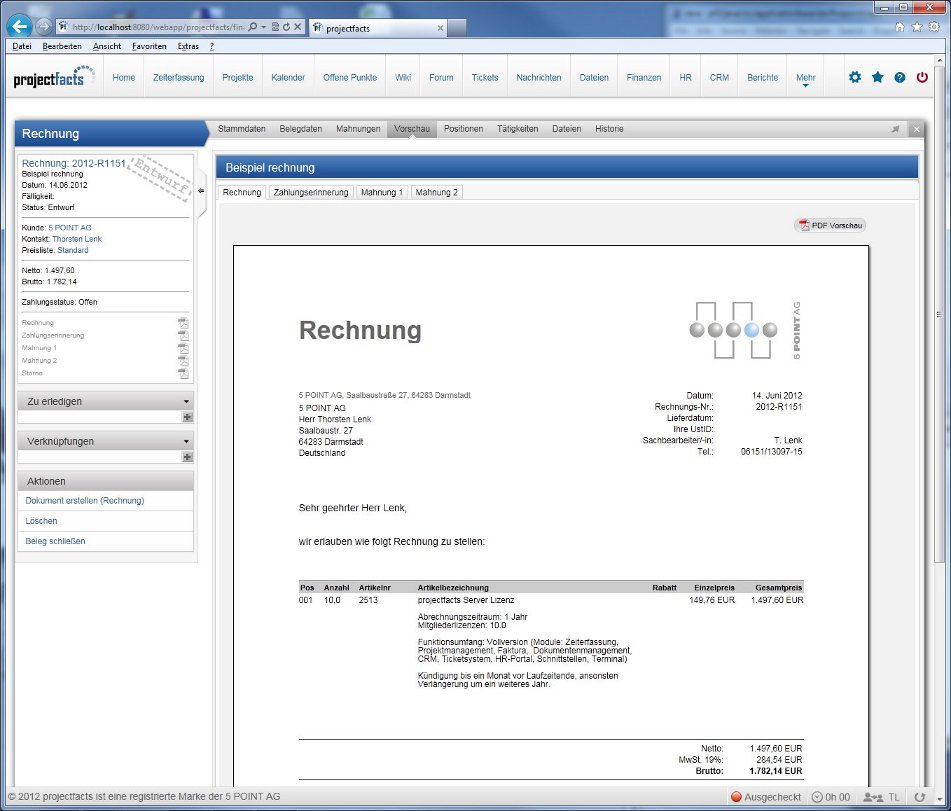Open the 5 POINT AG customer link
Image resolution: width=951 pixels, height=811 pixels.
70,228
